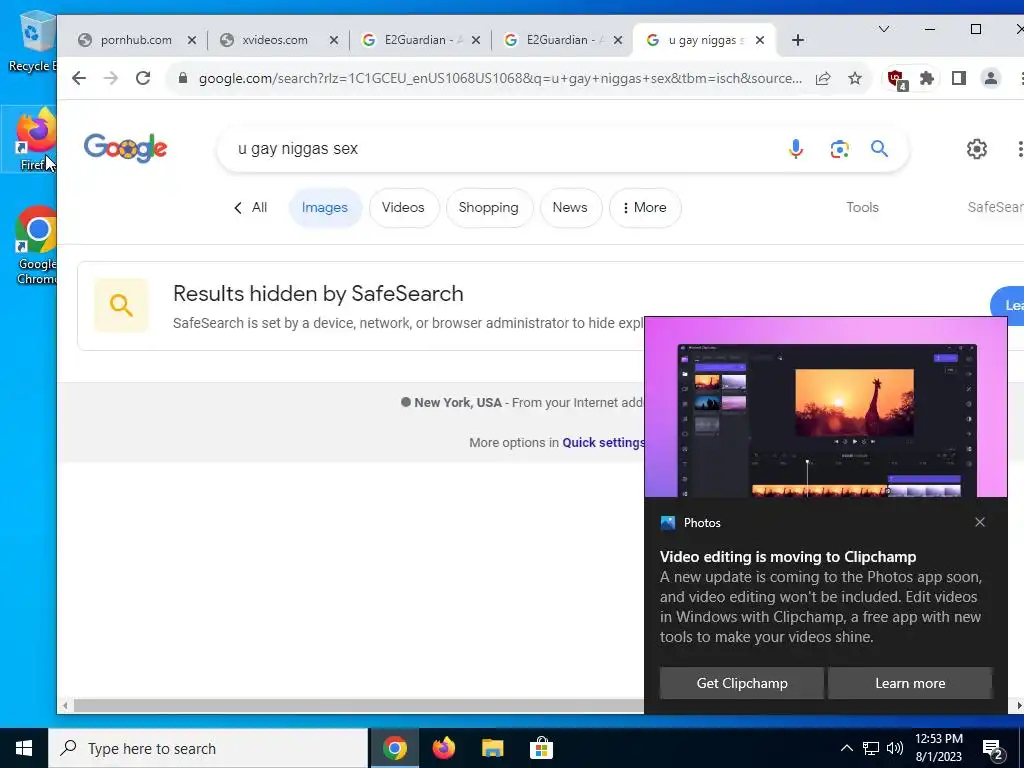
Task: Click the taskbar search box
Action: pyautogui.click(x=208, y=748)
